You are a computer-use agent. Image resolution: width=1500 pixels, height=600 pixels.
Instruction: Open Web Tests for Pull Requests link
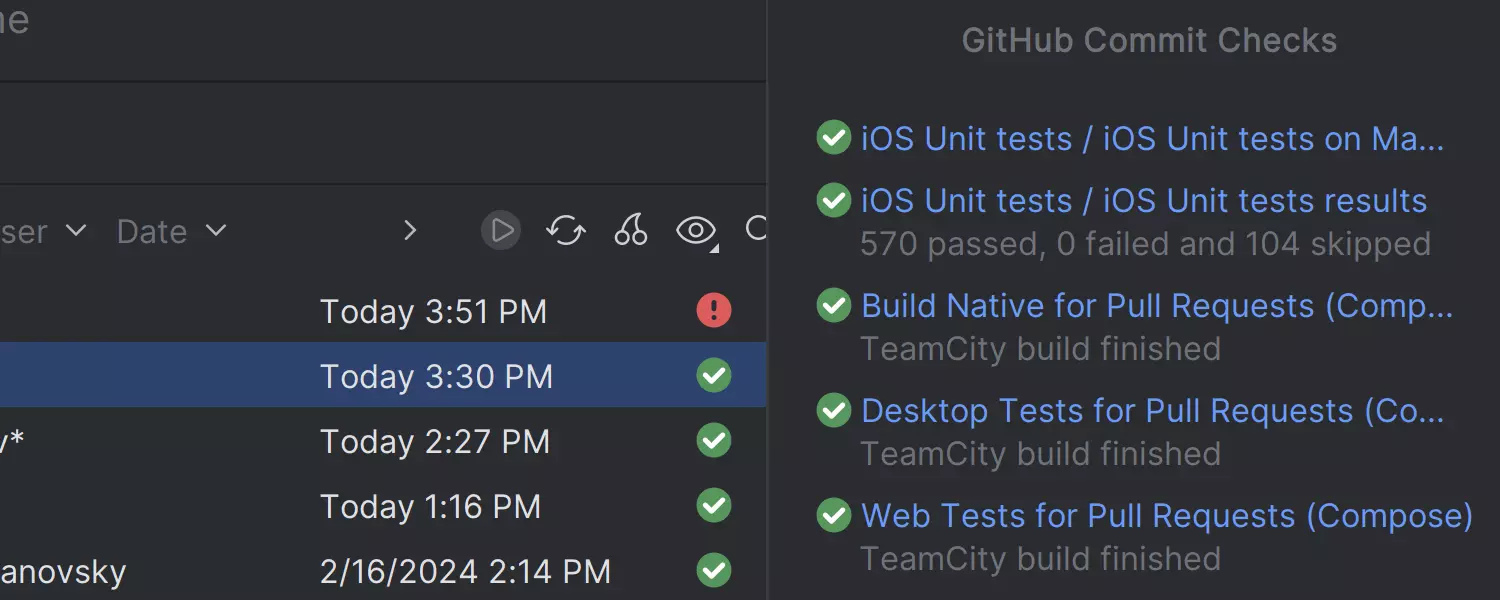click(x=1166, y=516)
